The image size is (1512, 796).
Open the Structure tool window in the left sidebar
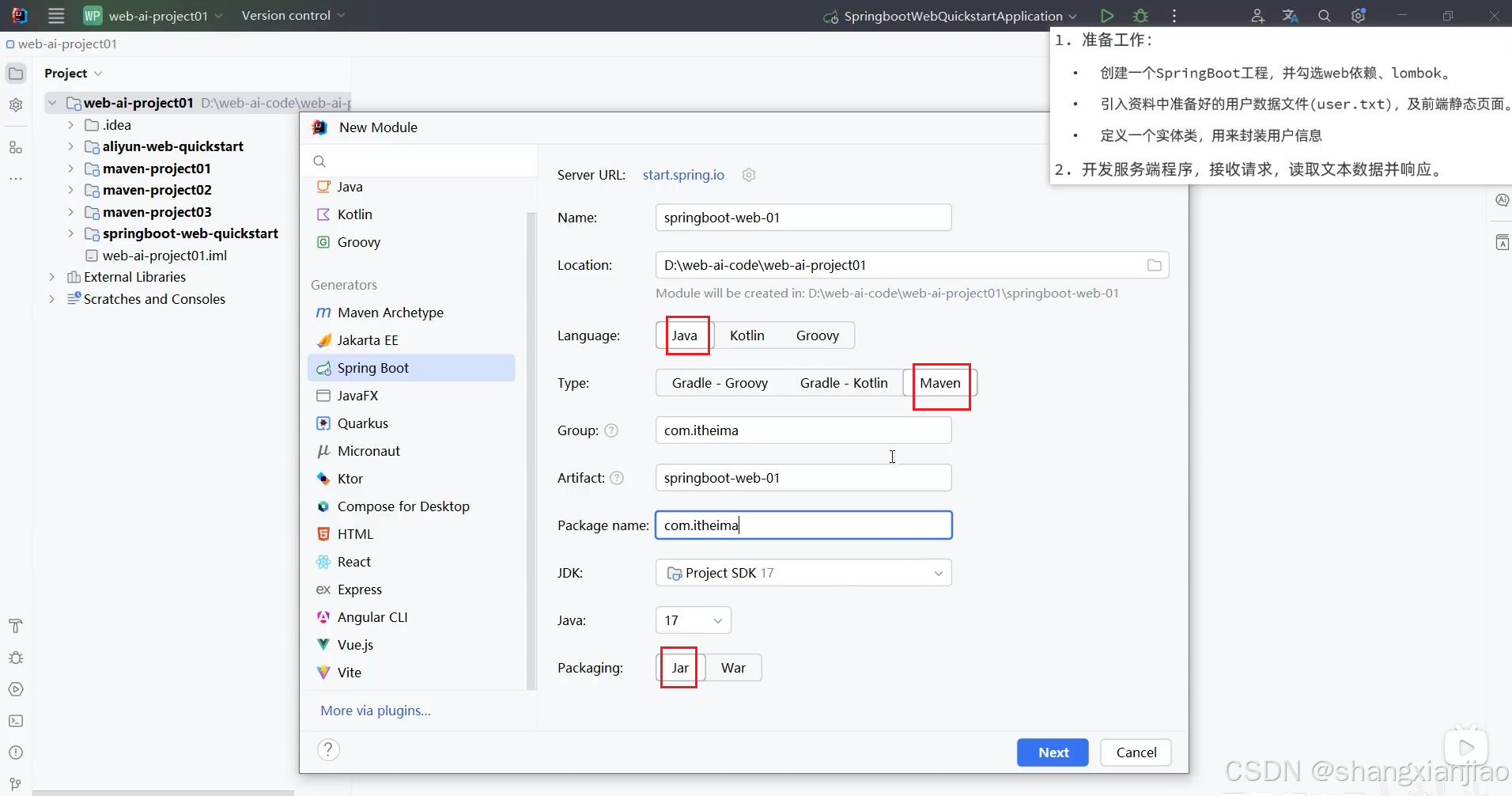pyautogui.click(x=16, y=147)
